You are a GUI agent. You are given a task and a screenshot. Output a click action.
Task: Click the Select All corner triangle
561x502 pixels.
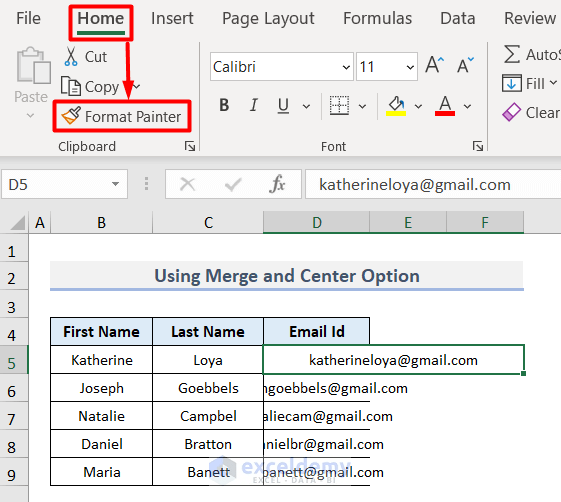18,222
